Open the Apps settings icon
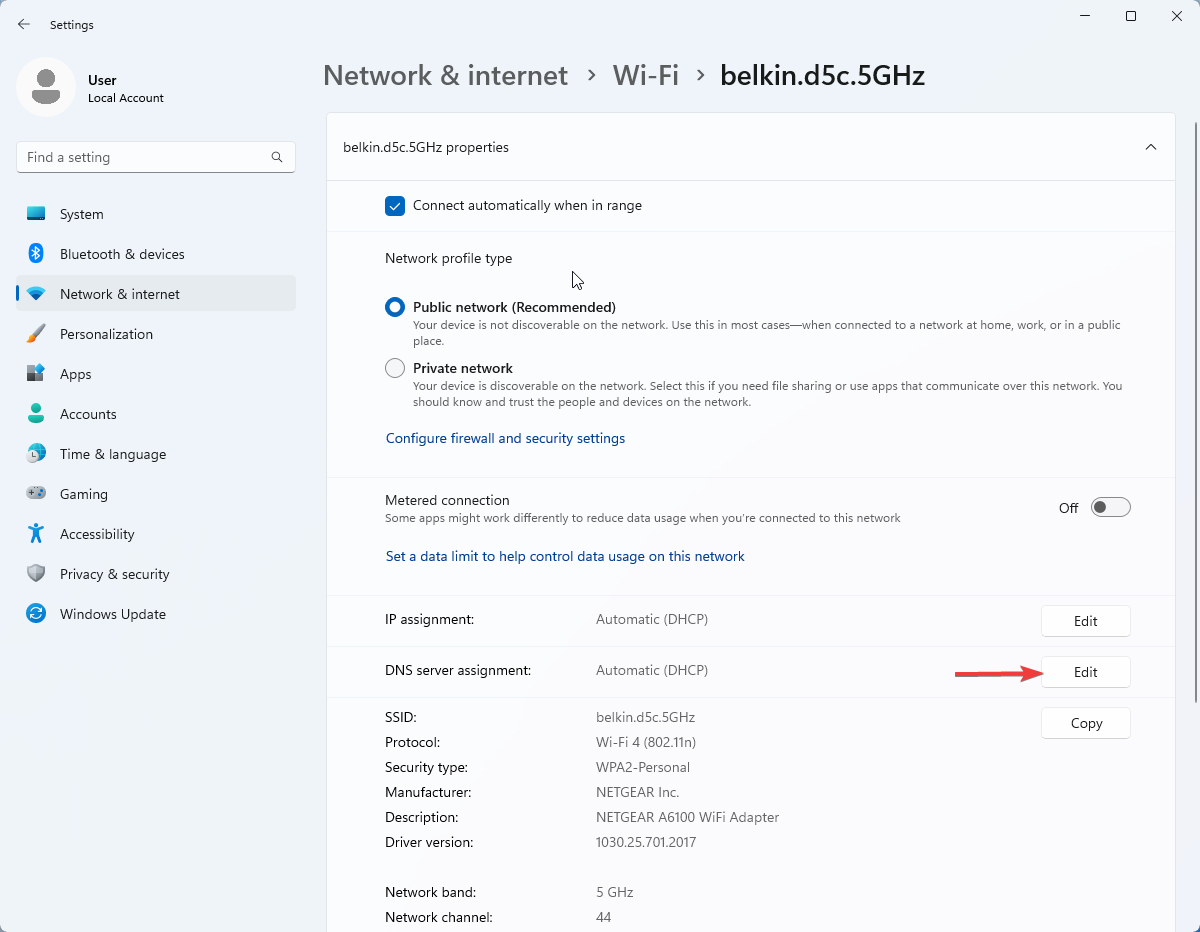1200x932 pixels. pyautogui.click(x=36, y=373)
